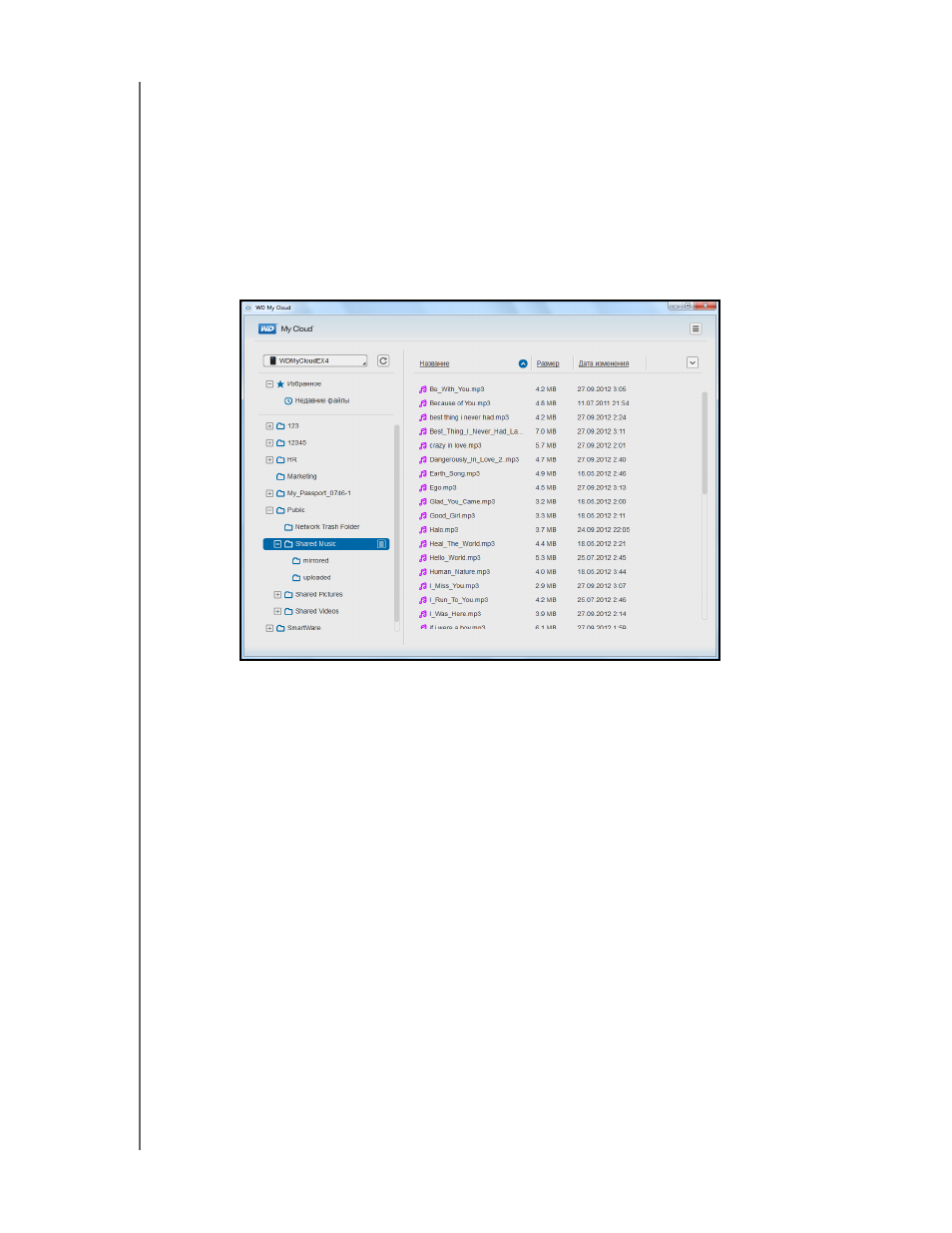Click the date 11.07.2011 21:54
The width and height of the screenshot is (952, 1233).
point(604,403)
